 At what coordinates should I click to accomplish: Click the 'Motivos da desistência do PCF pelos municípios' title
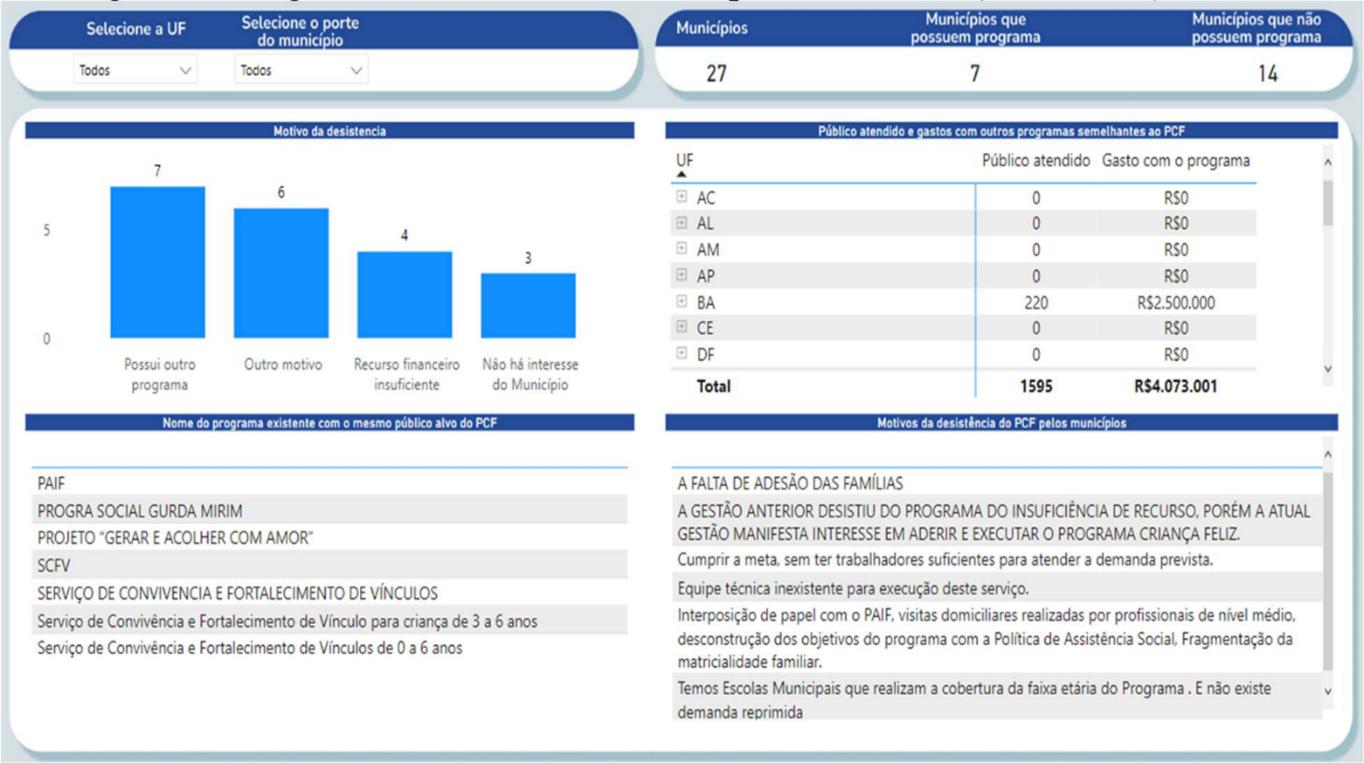point(1001,423)
